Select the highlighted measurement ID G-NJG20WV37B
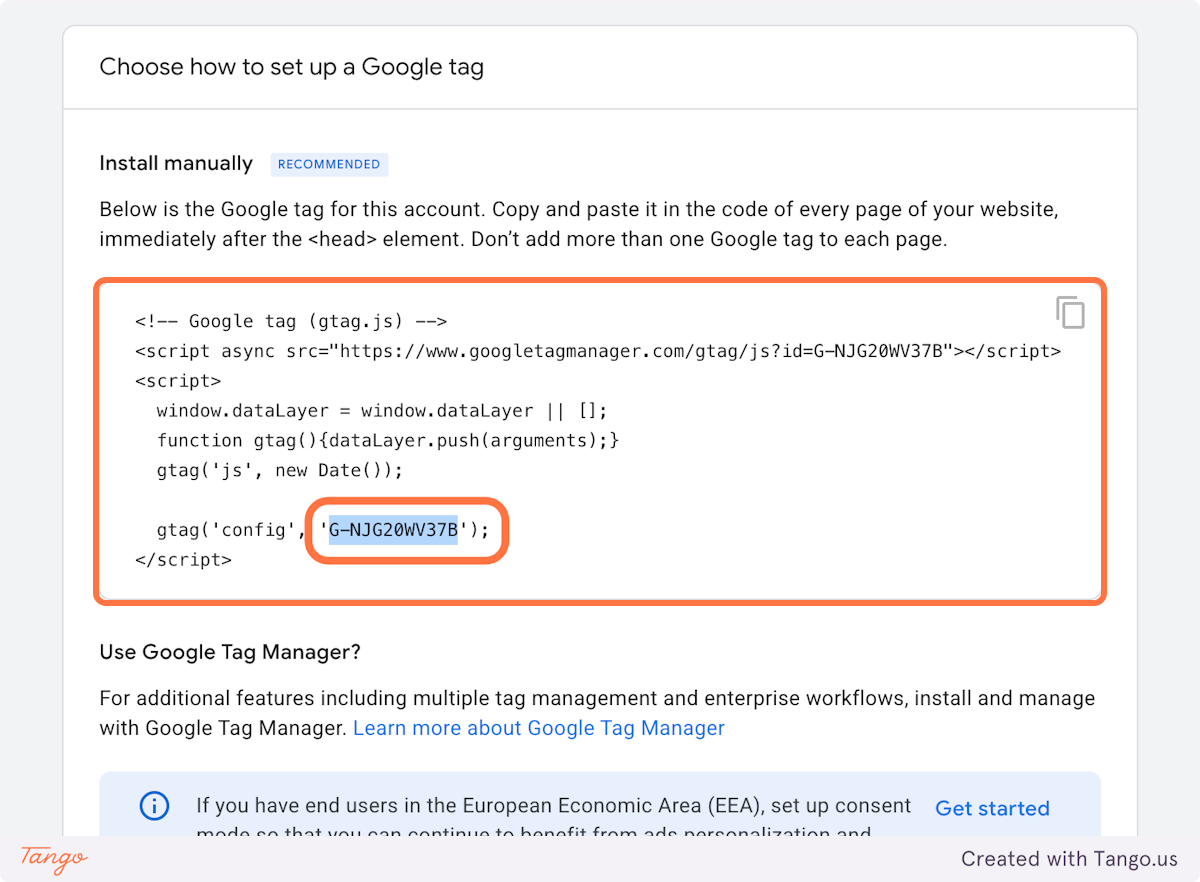This screenshot has width=1200, height=882. (393, 529)
